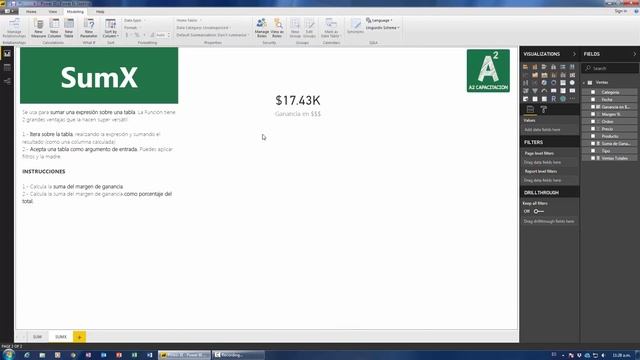This screenshot has width=640, height=360.
Task: Collapse the Fields pane with its chevron
Action: (634, 54)
